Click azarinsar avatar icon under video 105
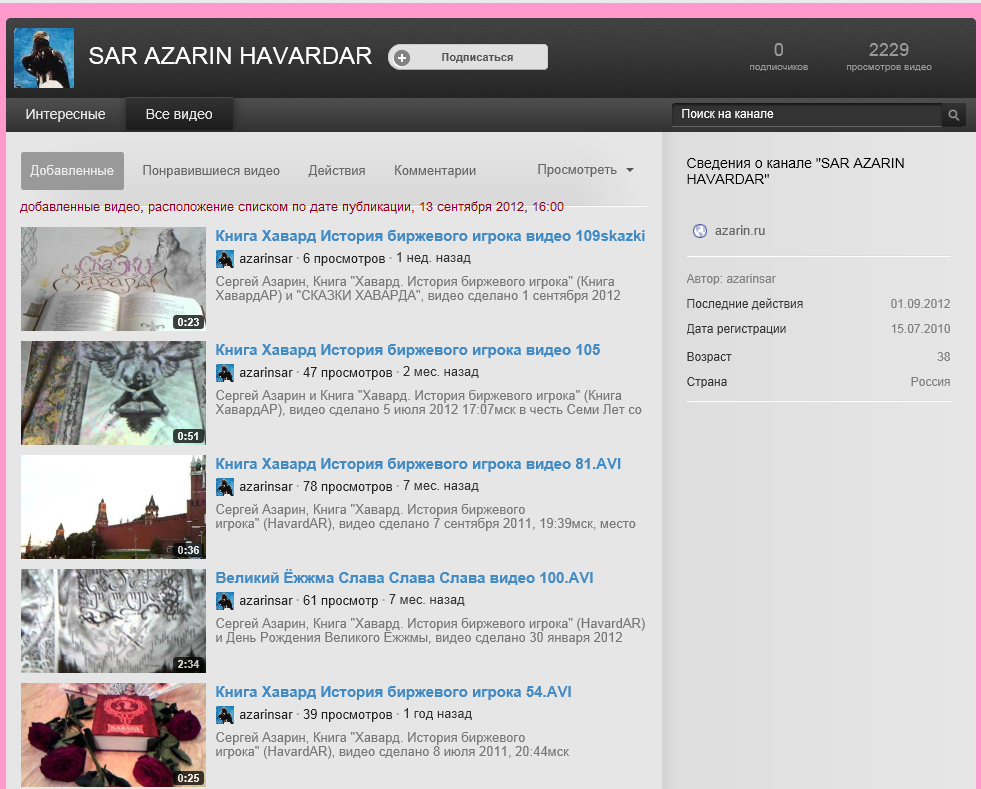The image size is (981, 789). [x=225, y=373]
